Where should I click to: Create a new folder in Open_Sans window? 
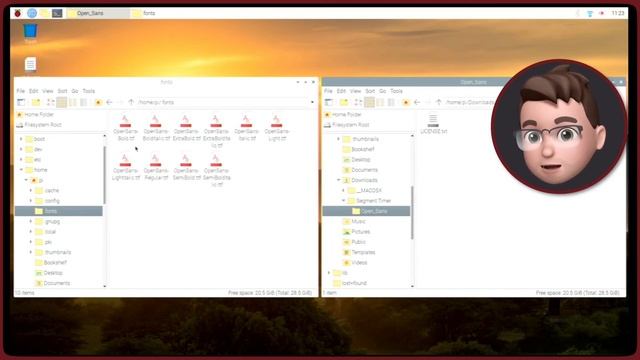coord(344,102)
